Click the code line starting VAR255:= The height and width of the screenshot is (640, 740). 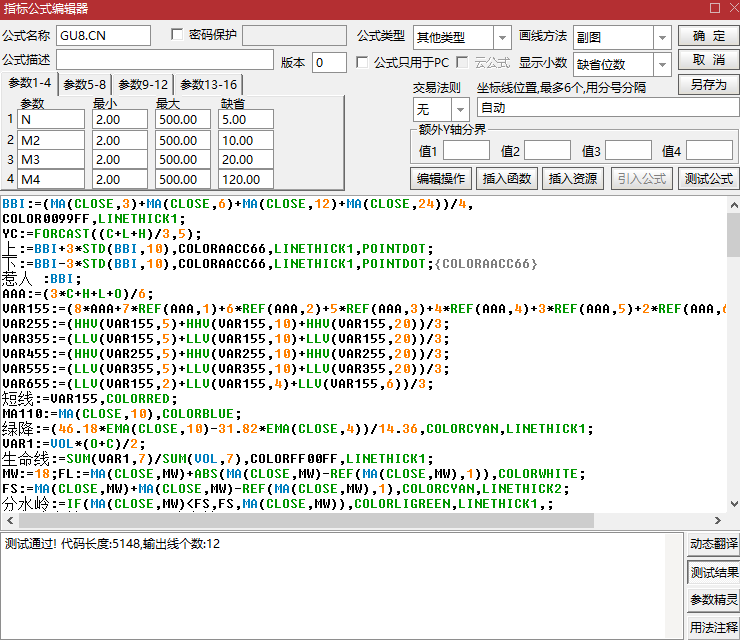click(226, 324)
